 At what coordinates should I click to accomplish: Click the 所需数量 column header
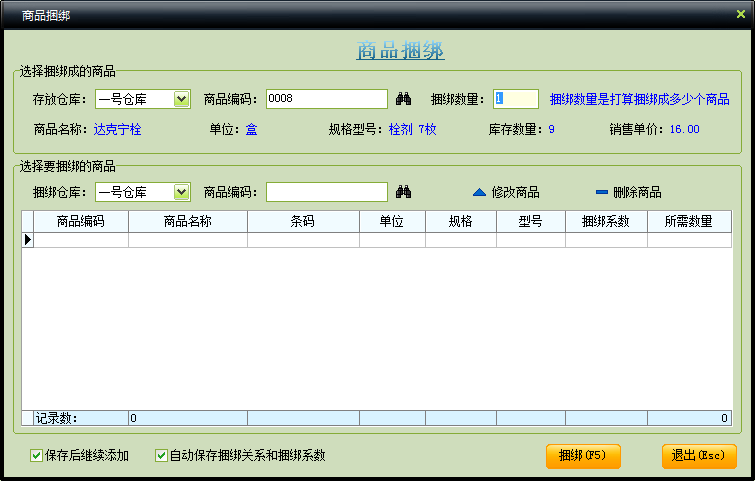tap(689, 222)
